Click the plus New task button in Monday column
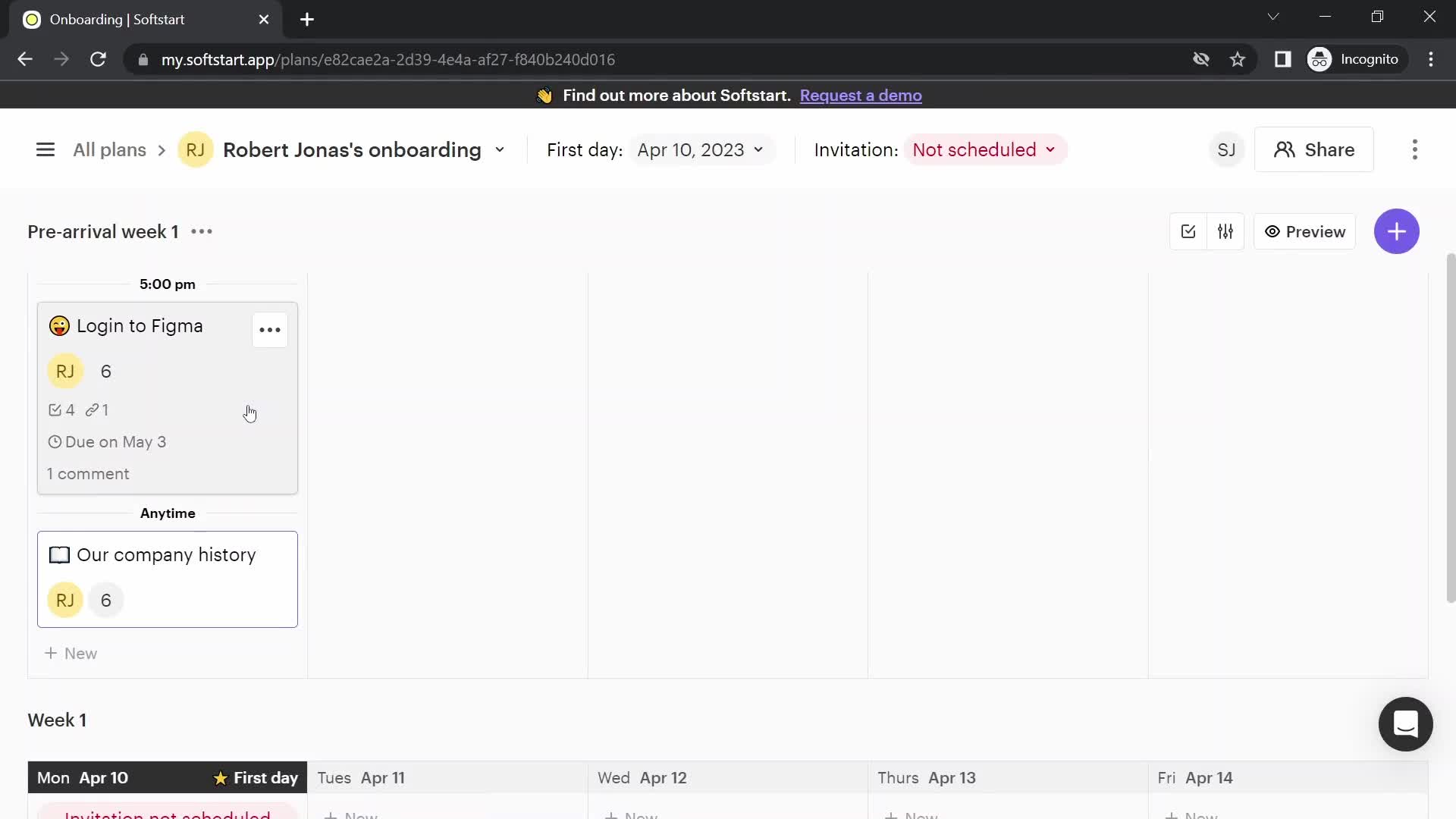This screenshot has height=819, width=1456. (x=70, y=653)
